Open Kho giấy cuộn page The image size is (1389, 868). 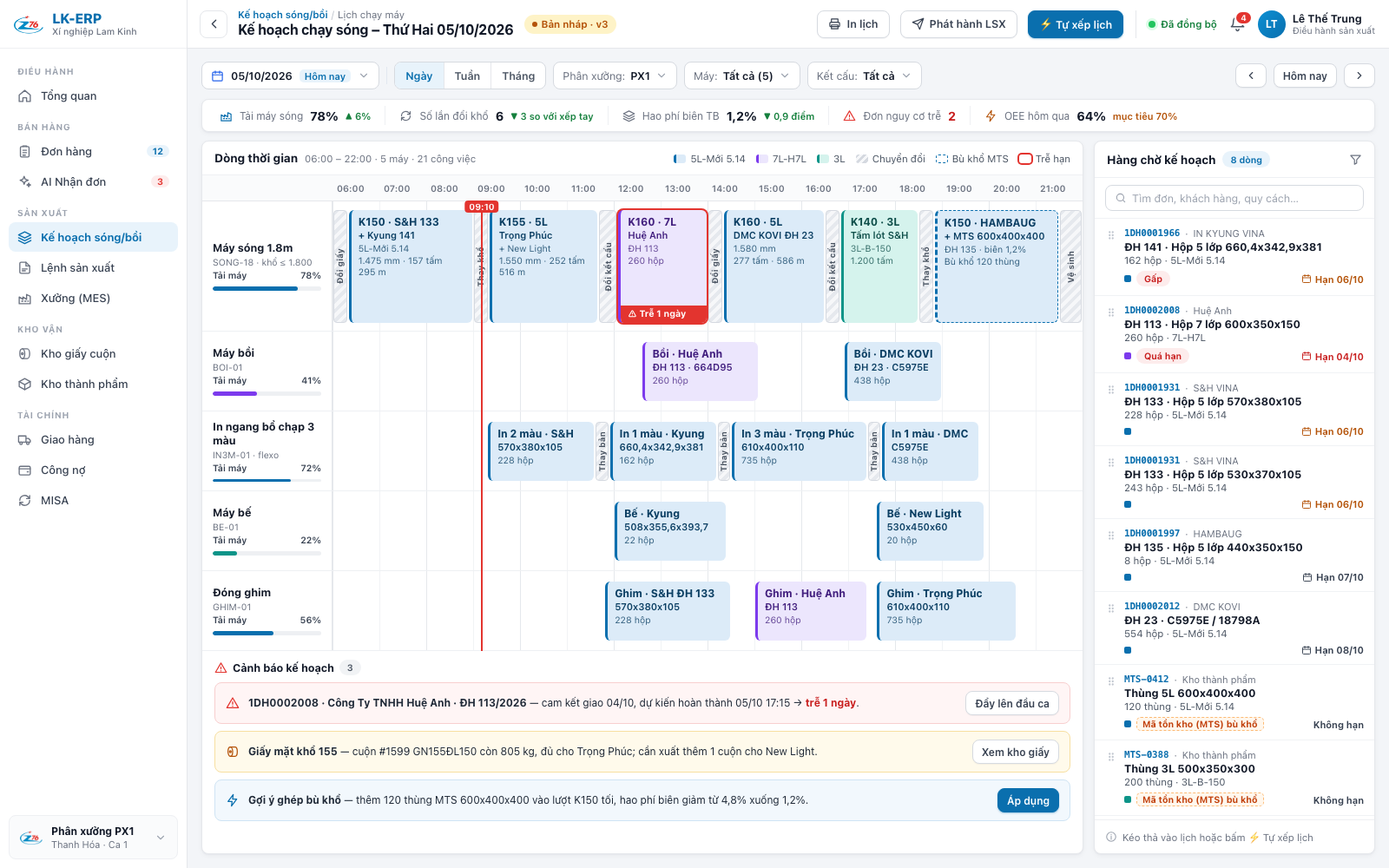93,353
